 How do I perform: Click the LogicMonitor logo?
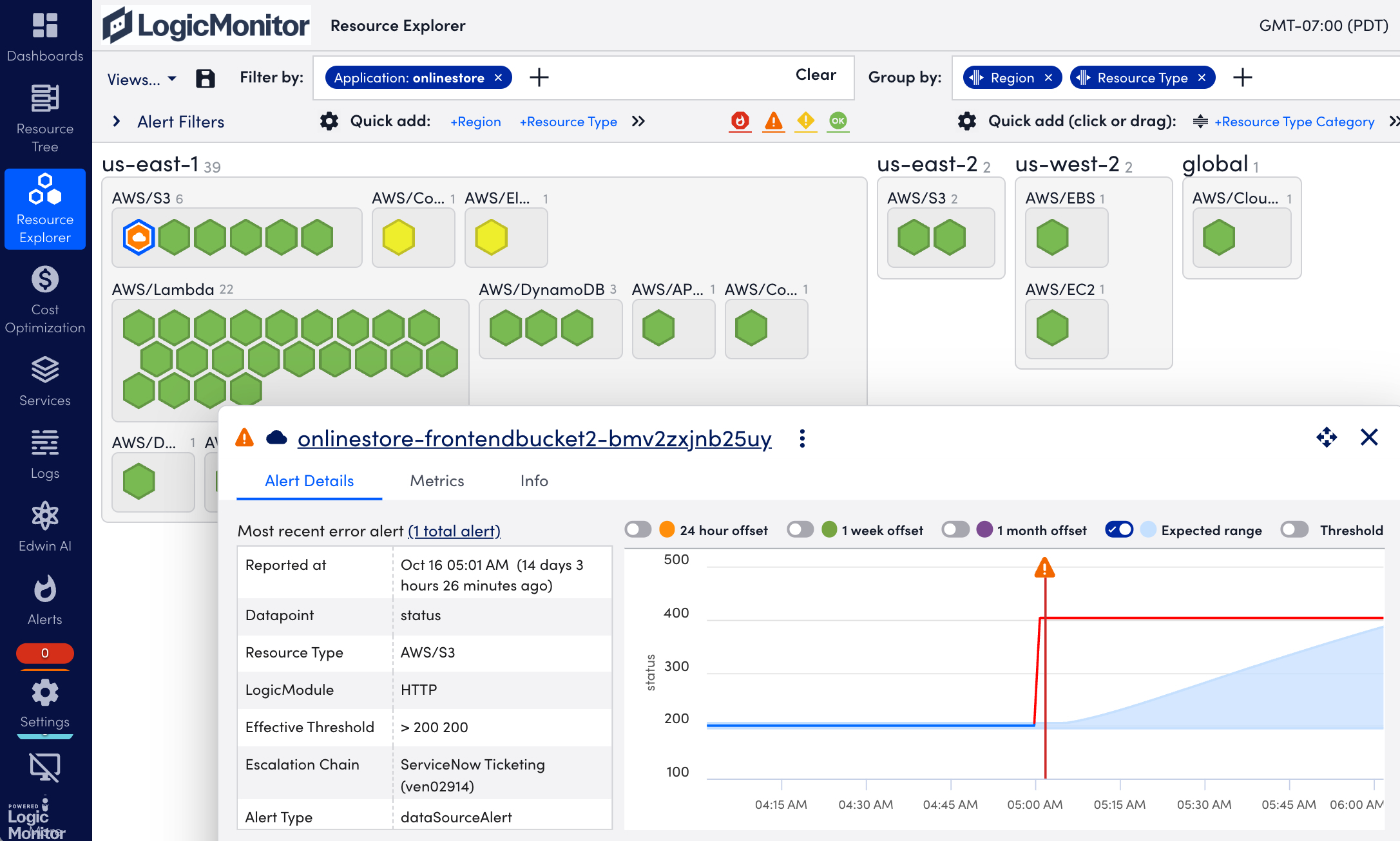pos(206,26)
